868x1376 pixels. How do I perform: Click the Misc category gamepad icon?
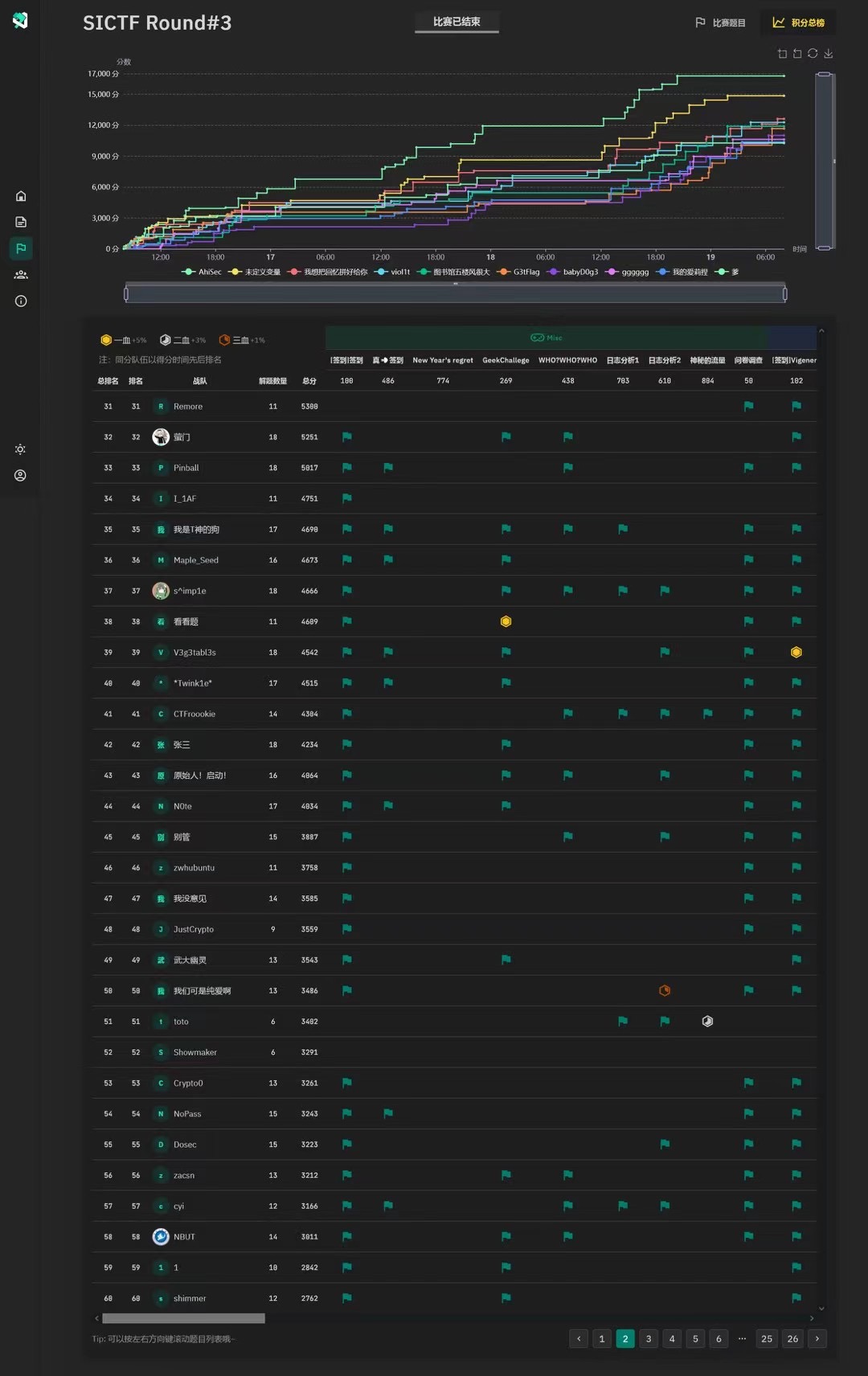pyautogui.click(x=537, y=338)
